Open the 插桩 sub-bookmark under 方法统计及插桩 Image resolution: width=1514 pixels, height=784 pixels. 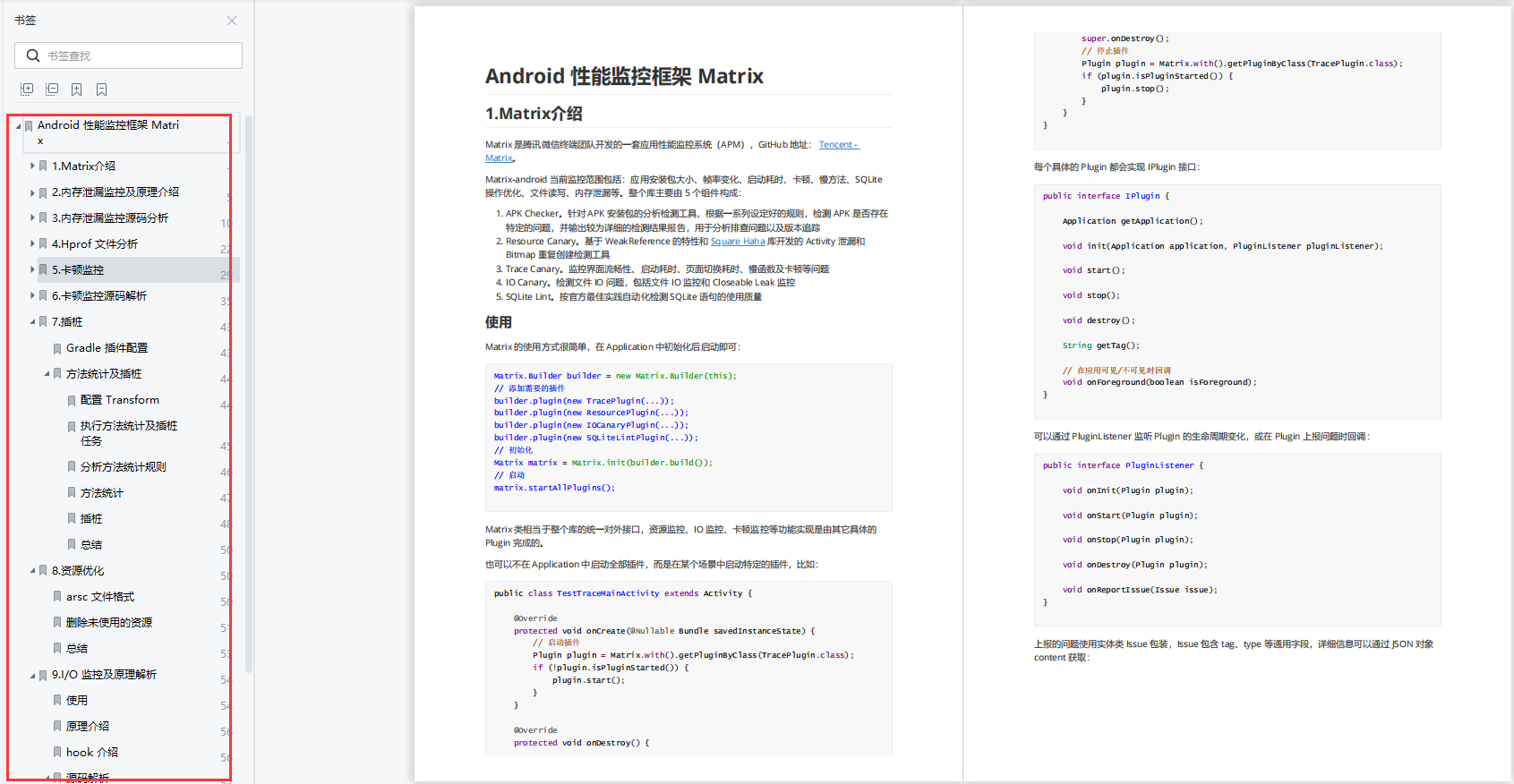click(91, 518)
